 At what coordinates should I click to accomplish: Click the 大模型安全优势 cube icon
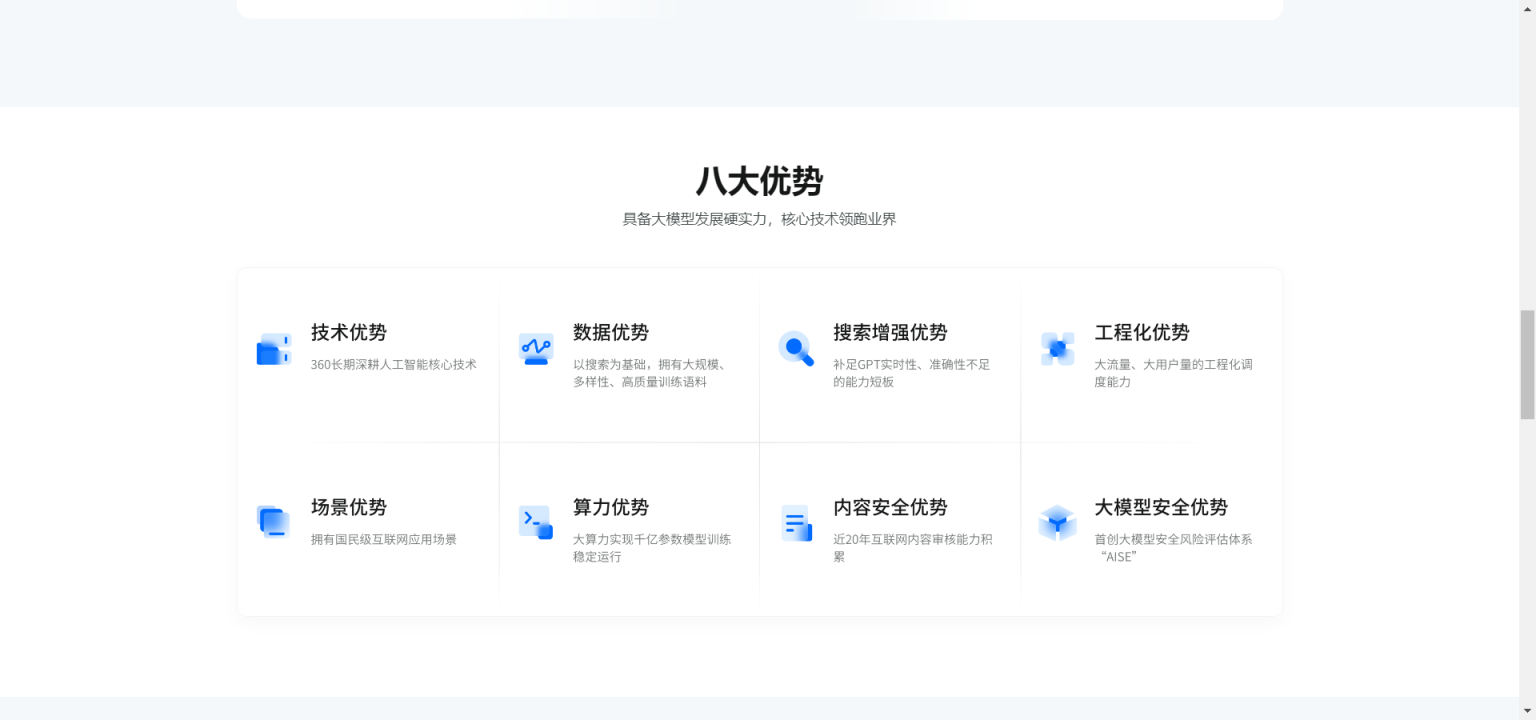1057,523
